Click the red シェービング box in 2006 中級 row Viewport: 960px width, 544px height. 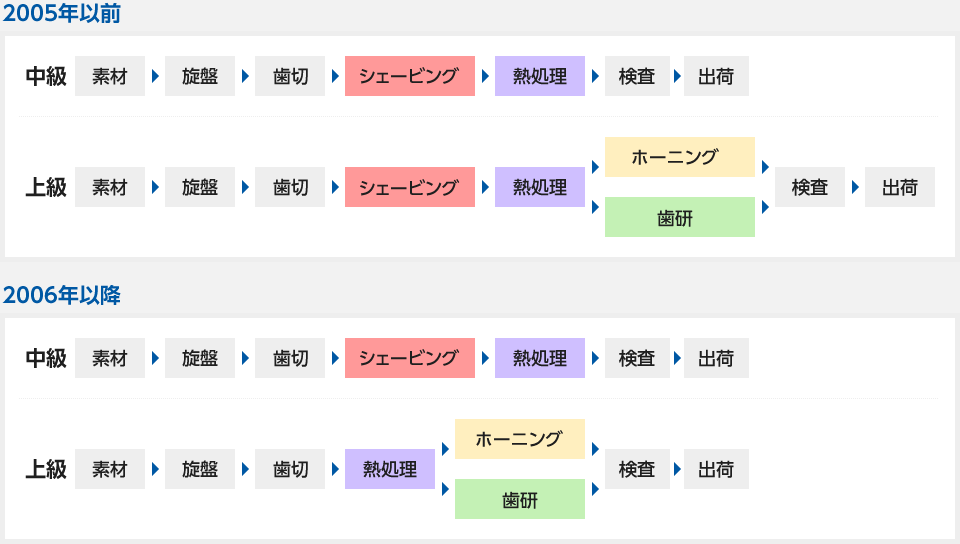coord(410,358)
